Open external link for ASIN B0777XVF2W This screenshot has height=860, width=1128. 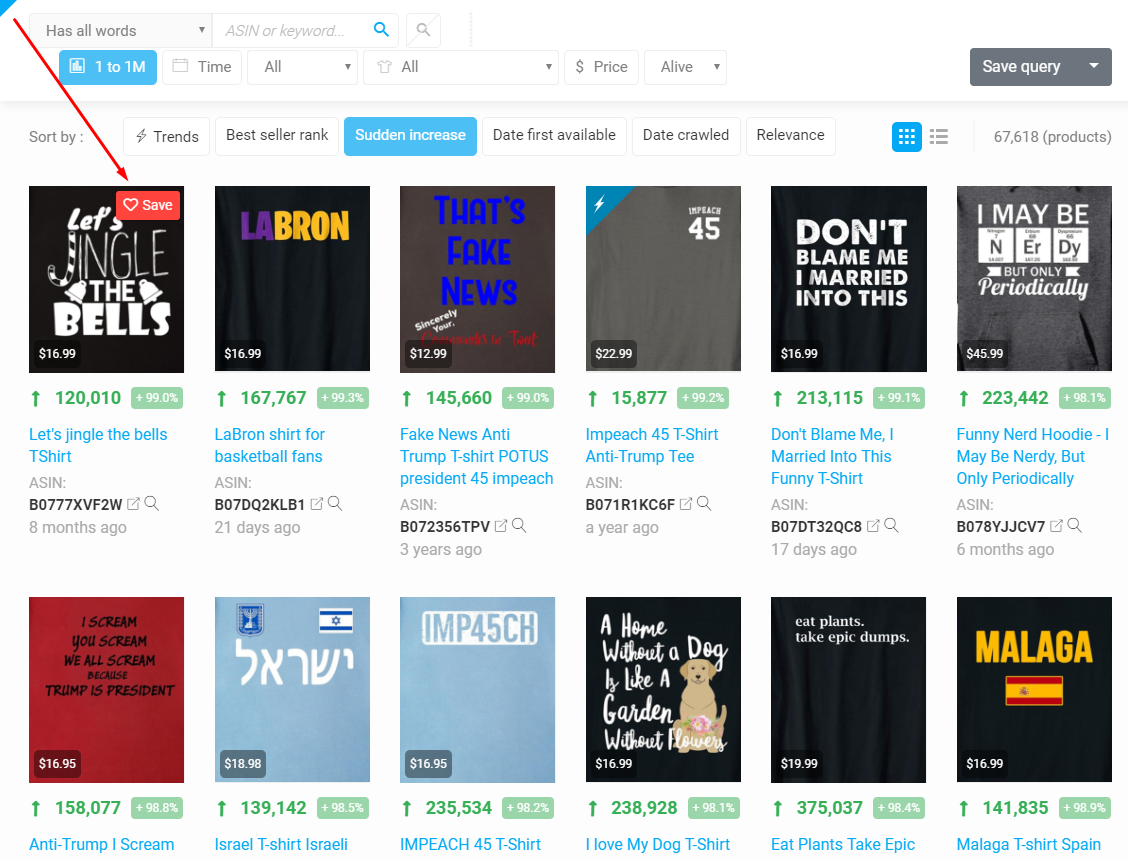[x=133, y=504]
